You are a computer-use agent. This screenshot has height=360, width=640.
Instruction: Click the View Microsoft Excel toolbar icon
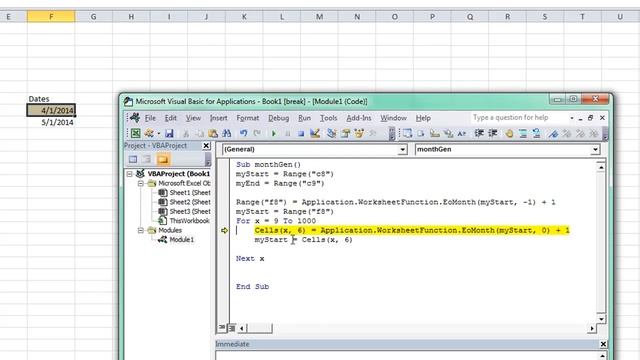pyautogui.click(x=136, y=133)
